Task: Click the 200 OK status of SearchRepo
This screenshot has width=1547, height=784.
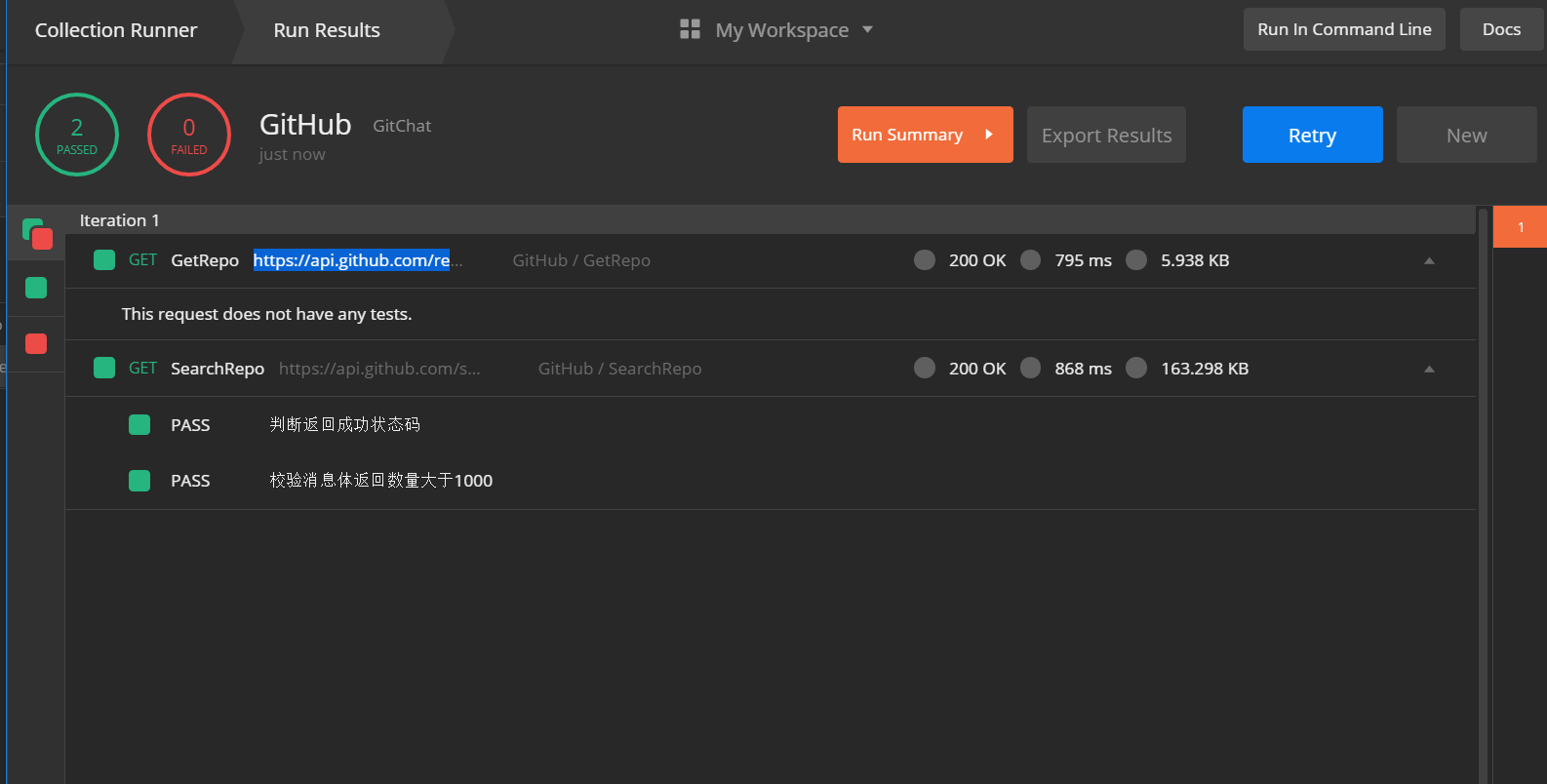Action: [x=977, y=369]
